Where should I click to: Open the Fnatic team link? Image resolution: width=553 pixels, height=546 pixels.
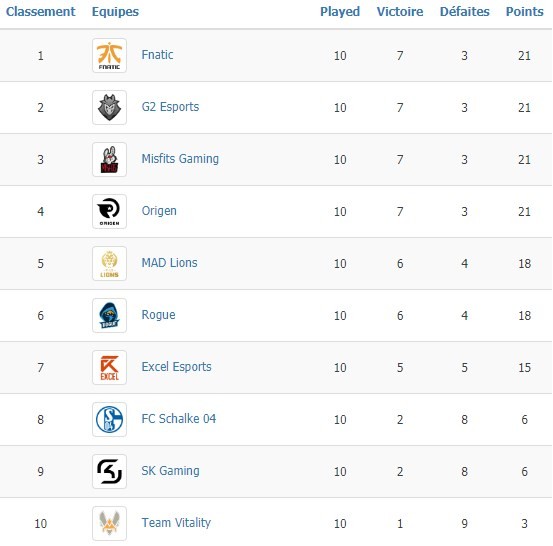point(157,55)
